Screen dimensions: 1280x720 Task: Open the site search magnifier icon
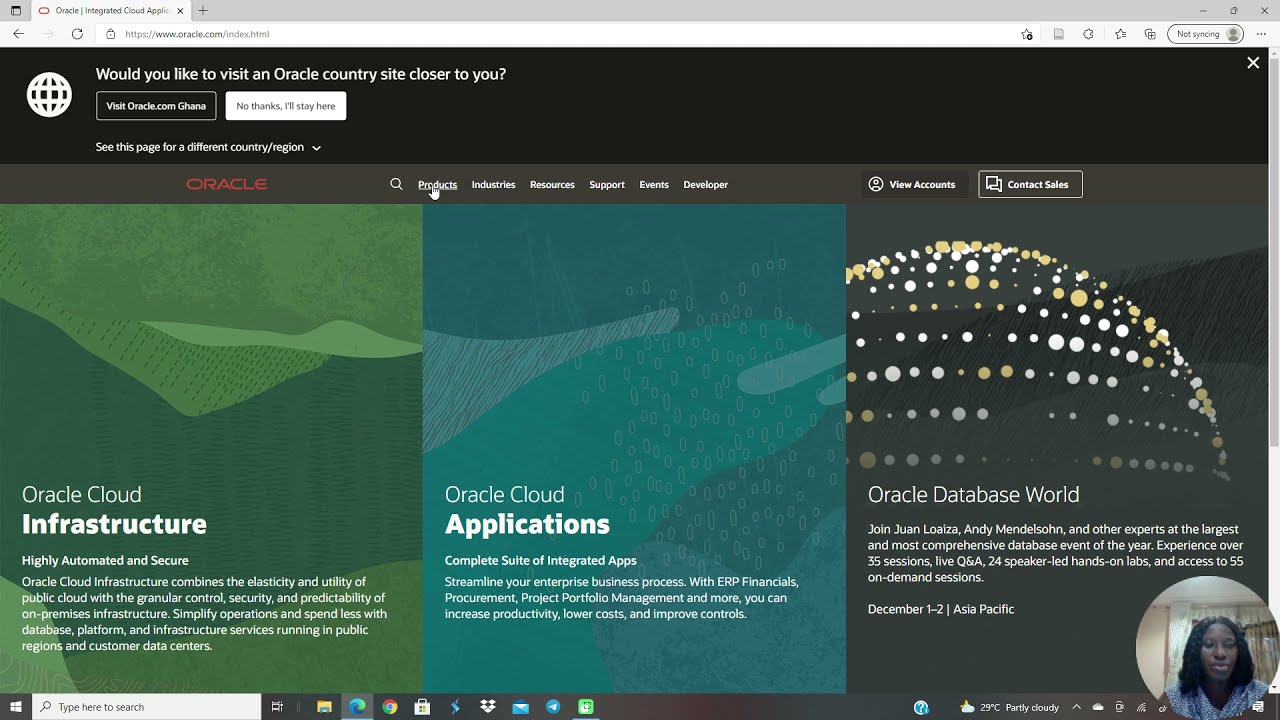click(396, 184)
